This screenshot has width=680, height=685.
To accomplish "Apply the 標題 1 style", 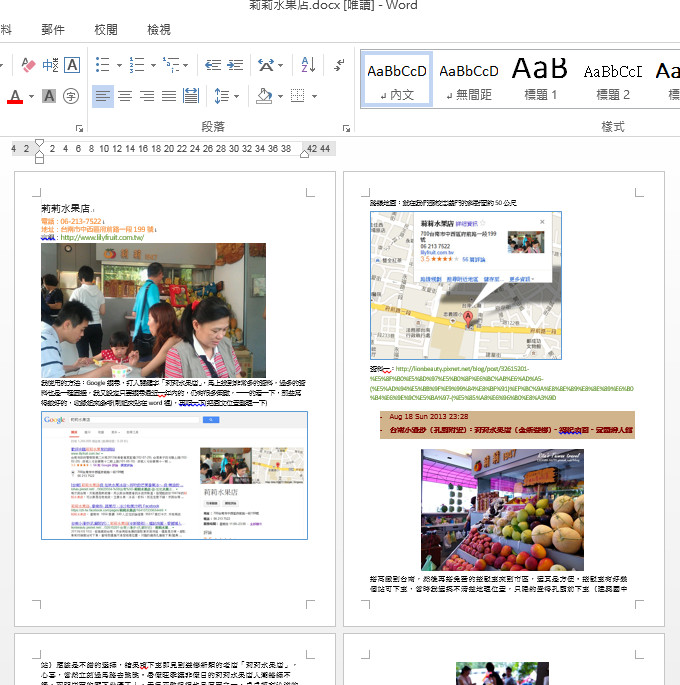I will click(540, 78).
